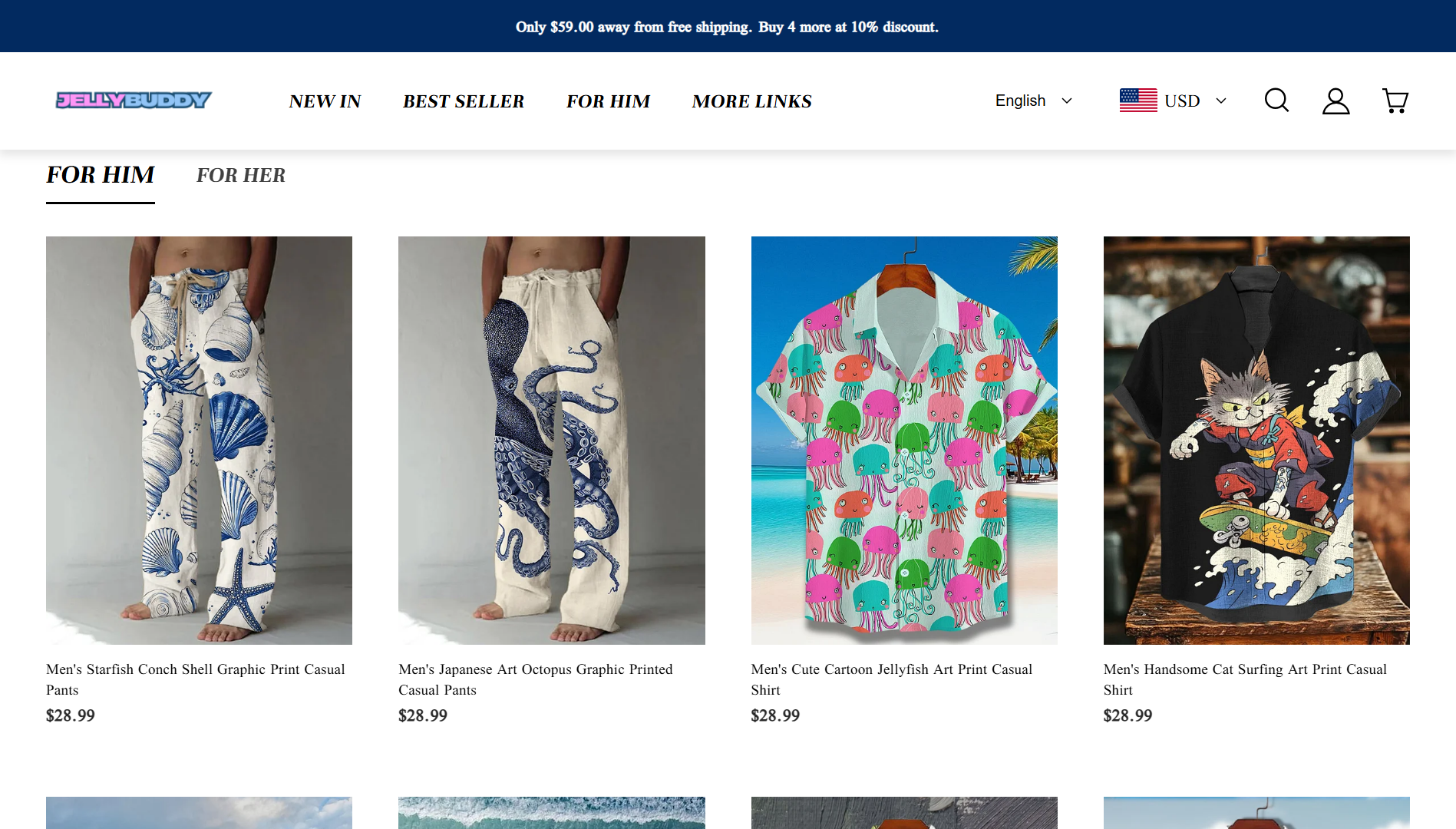Viewport: 1456px width, 829px height.
Task: Select the FOR HIM collection tab
Action: click(x=101, y=175)
